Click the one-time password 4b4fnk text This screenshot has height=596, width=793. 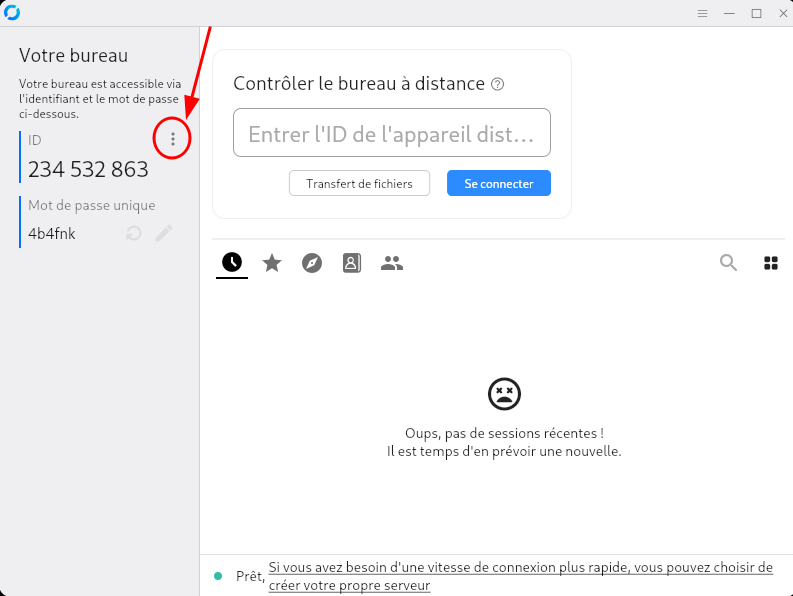point(52,234)
